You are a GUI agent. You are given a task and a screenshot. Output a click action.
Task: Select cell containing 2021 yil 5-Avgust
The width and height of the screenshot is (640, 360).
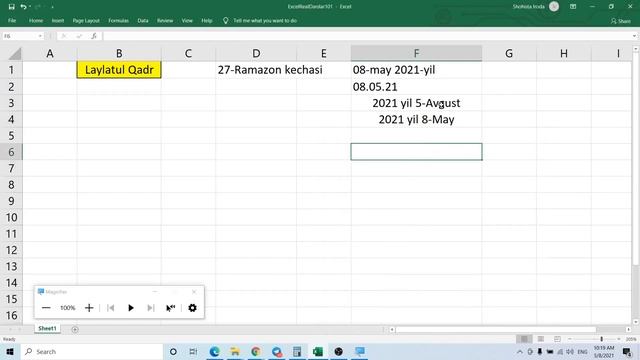pos(416,103)
